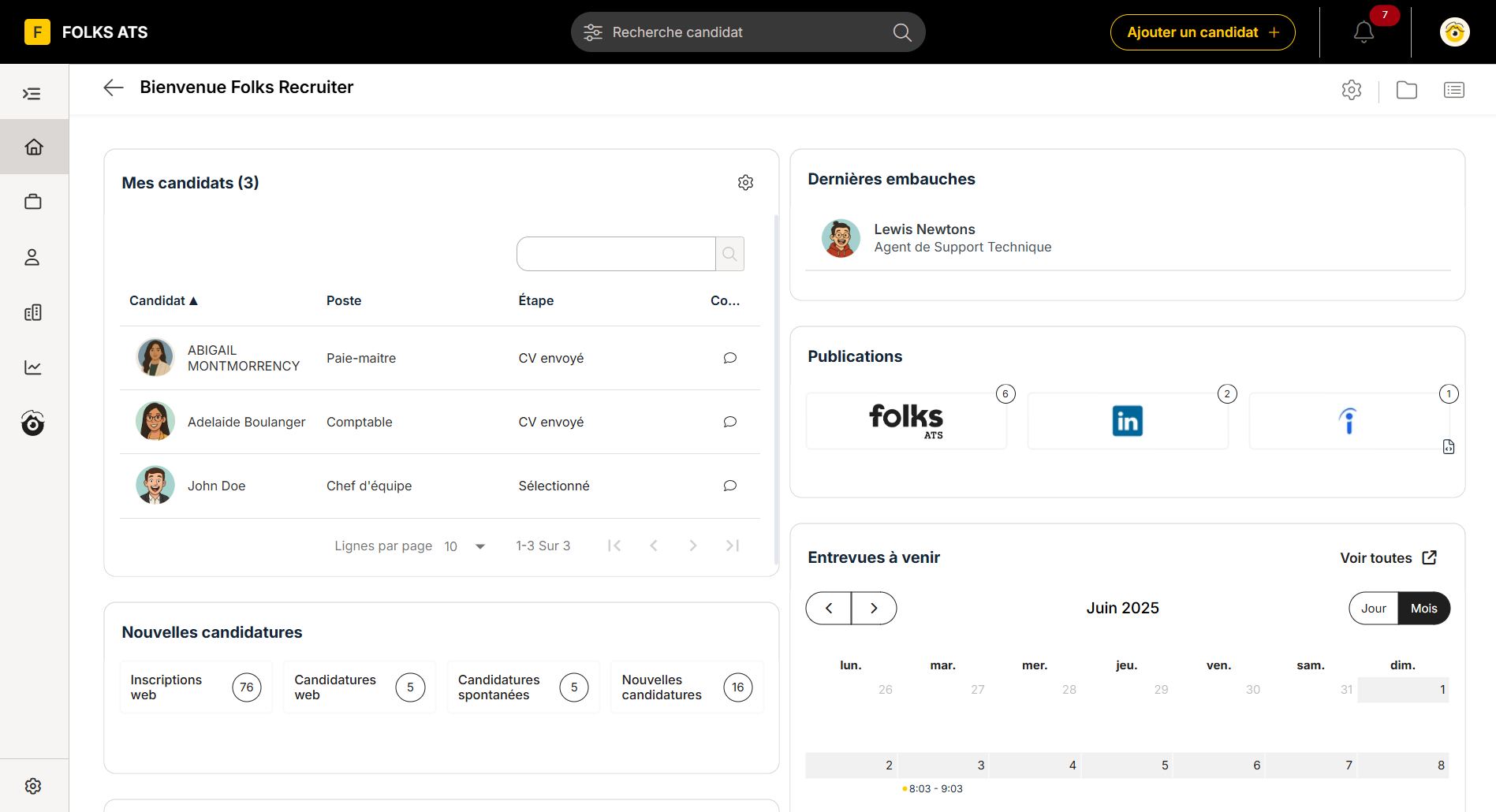The height and width of the screenshot is (812, 1496).
Task: Switch calendar to Jour view
Action: [1373, 609]
